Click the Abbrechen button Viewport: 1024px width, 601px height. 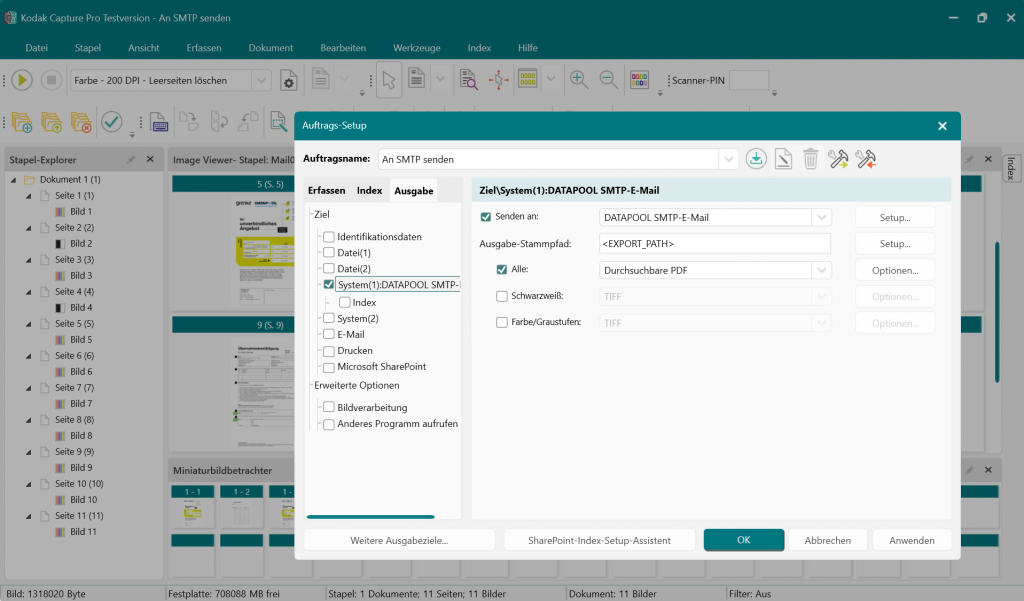coord(827,540)
